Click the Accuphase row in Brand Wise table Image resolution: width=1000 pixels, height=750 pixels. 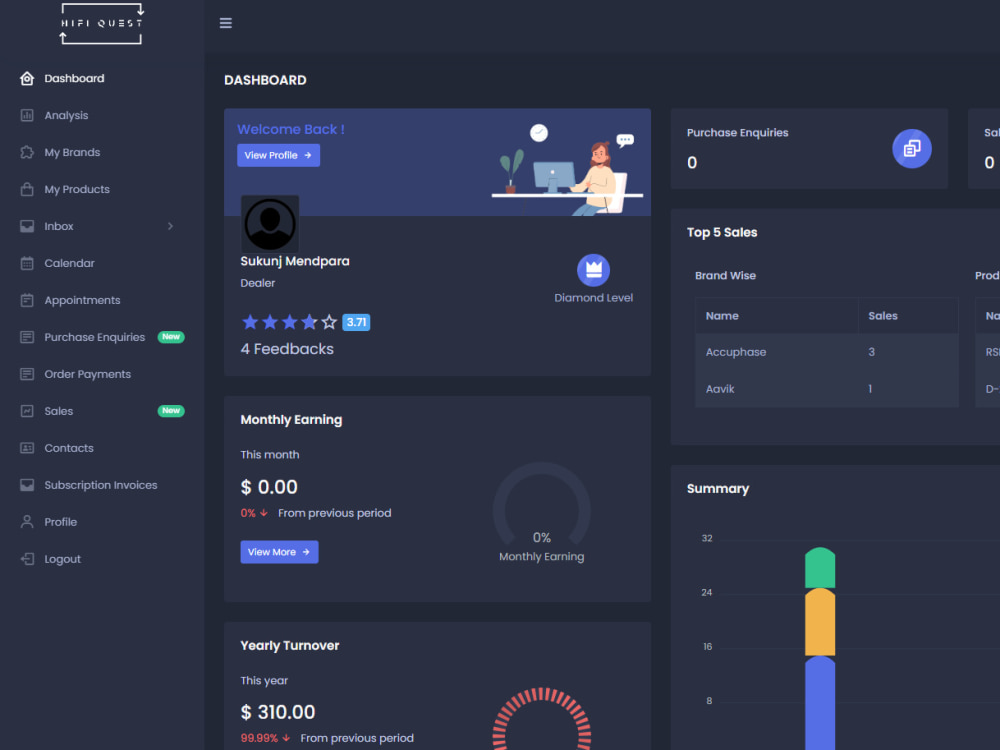click(x=827, y=352)
